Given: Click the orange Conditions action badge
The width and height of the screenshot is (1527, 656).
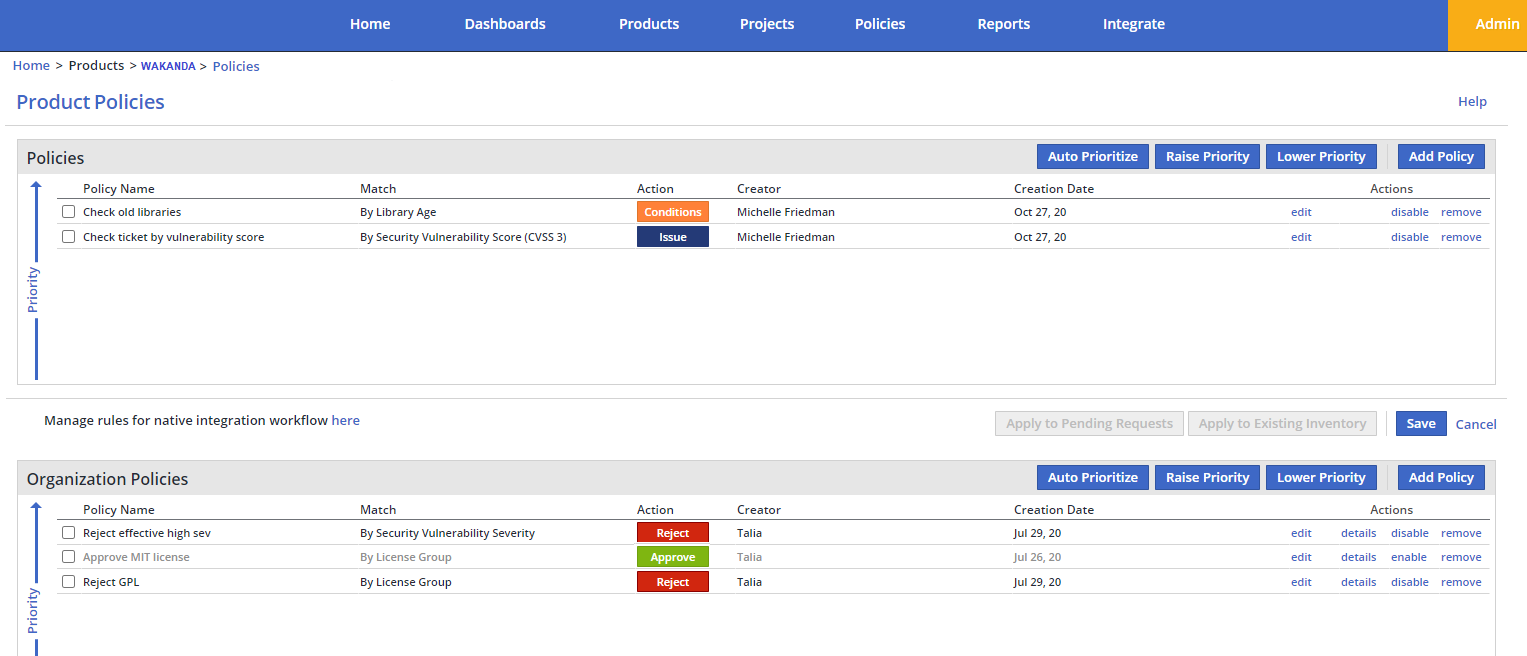Looking at the screenshot, I should coord(672,212).
